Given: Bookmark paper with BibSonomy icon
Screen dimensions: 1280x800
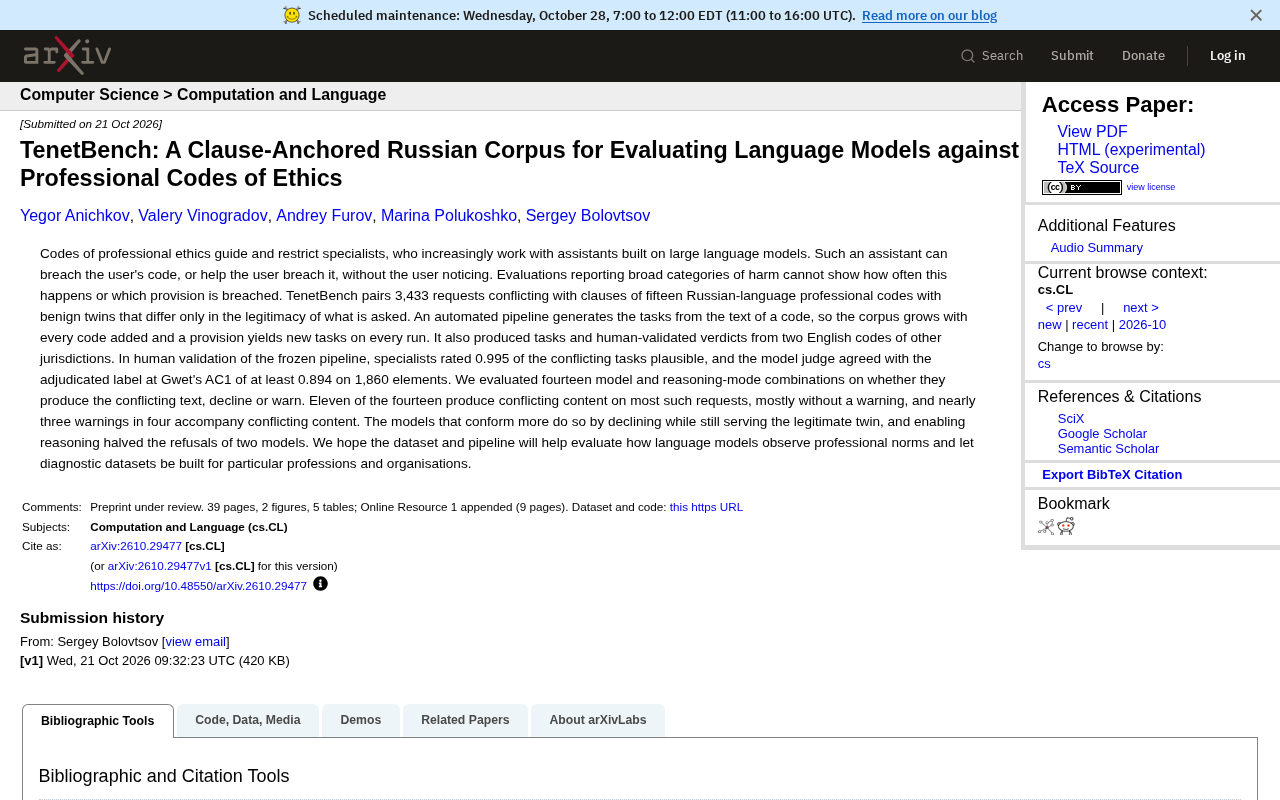Looking at the screenshot, I should (x=1046, y=527).
